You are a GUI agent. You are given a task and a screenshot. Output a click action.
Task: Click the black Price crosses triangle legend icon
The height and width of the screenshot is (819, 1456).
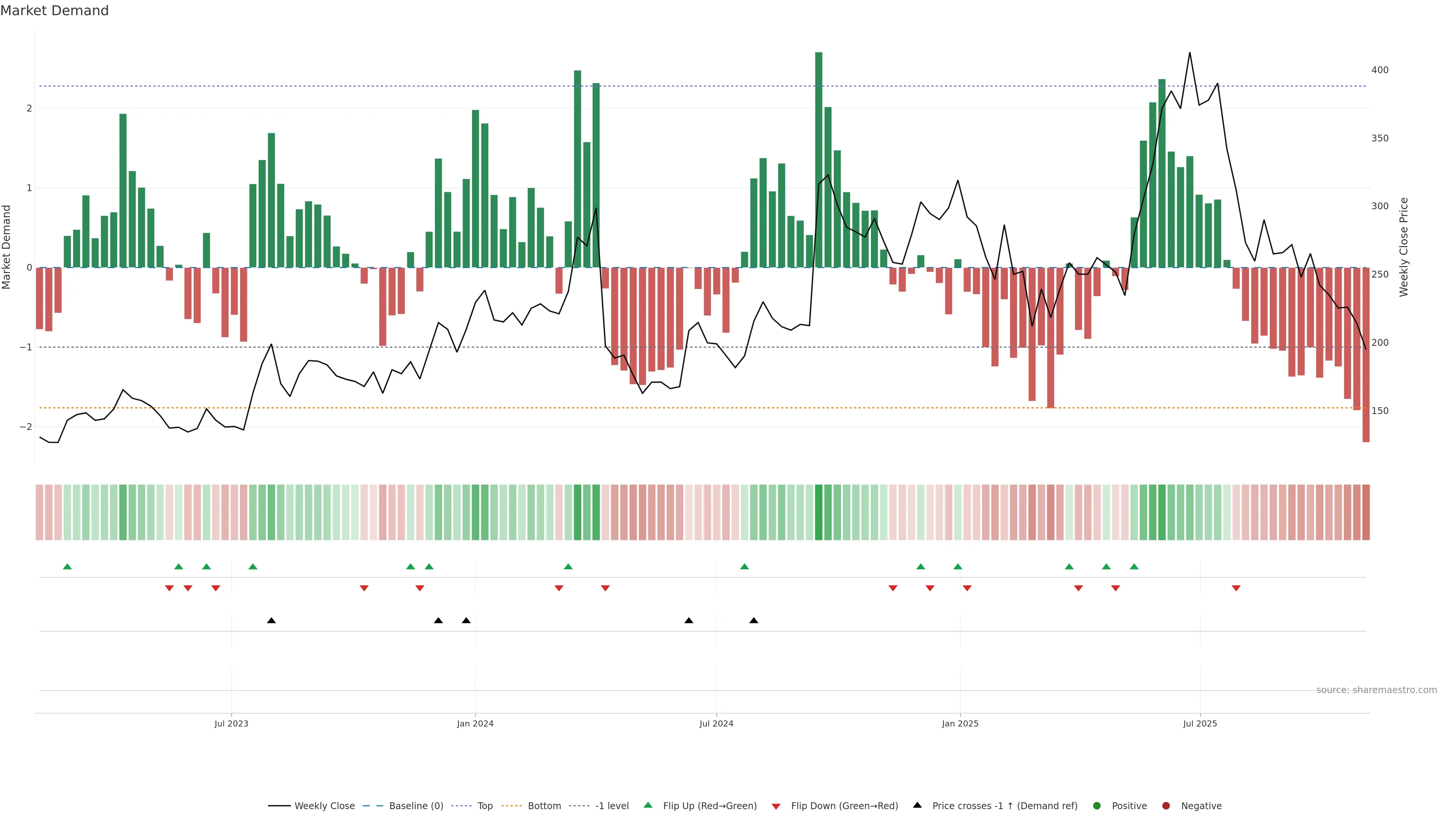(917, 805)
